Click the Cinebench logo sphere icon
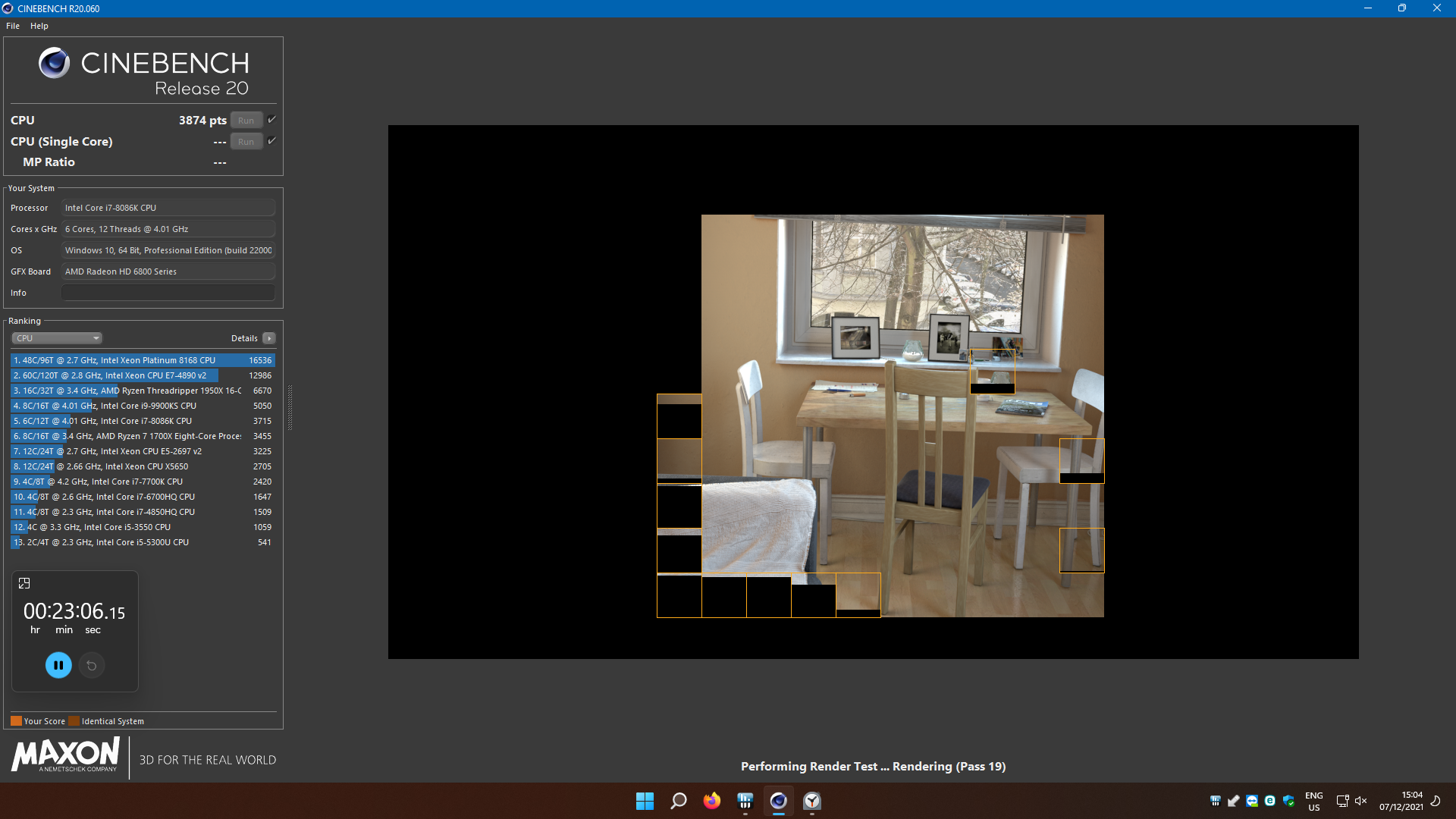Image resolution: width=1456 pixels, height=819 pixels. point(54,63)
